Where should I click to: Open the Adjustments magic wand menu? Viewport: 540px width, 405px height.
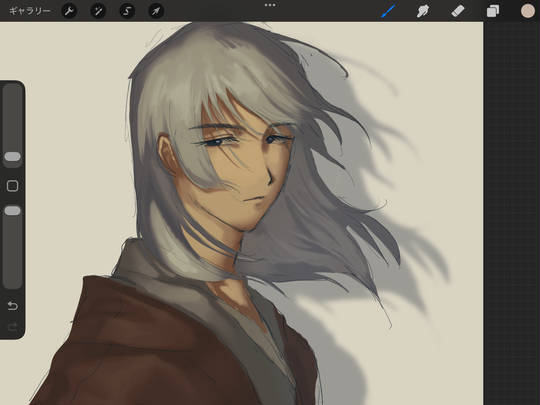pyautogui.click(x=98, y=11)
